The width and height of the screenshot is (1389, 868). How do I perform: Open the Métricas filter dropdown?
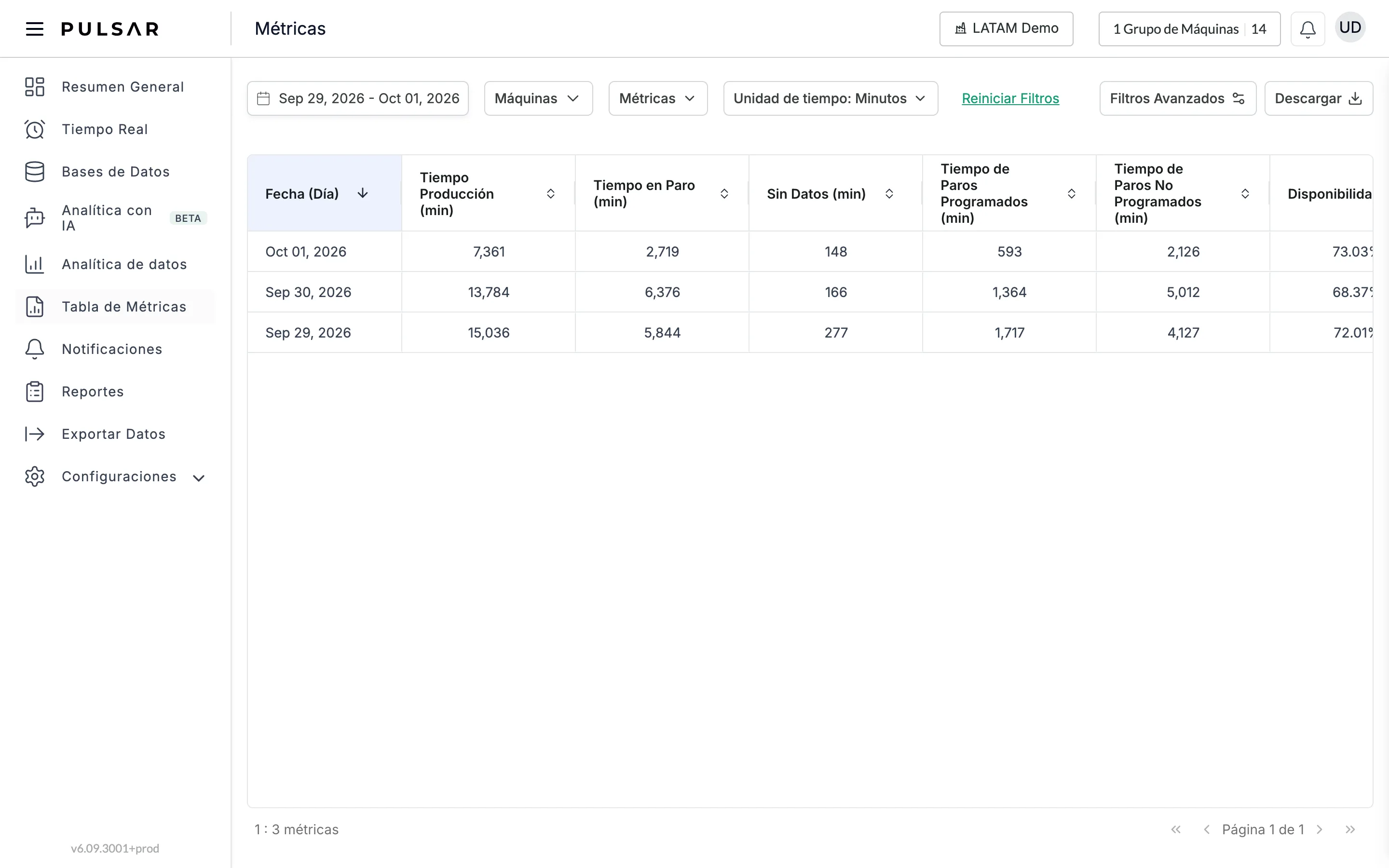coord(658,99)
